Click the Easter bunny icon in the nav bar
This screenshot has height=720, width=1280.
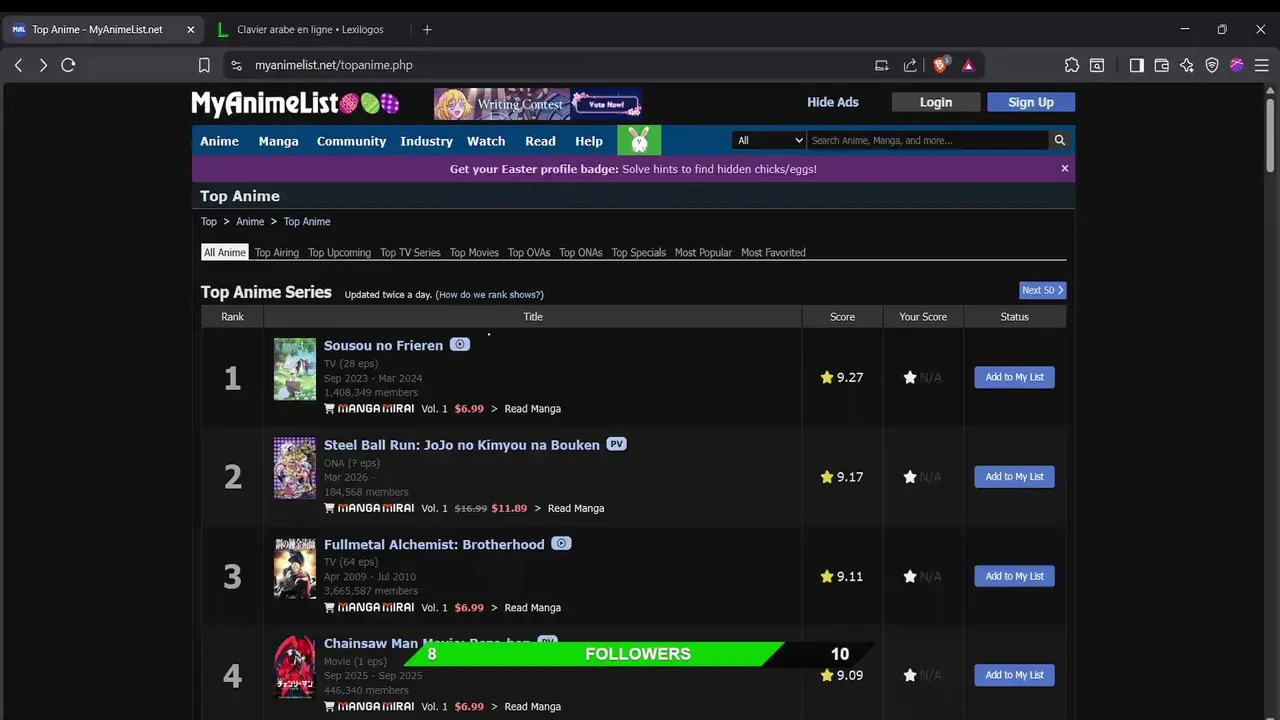point(639,140)
